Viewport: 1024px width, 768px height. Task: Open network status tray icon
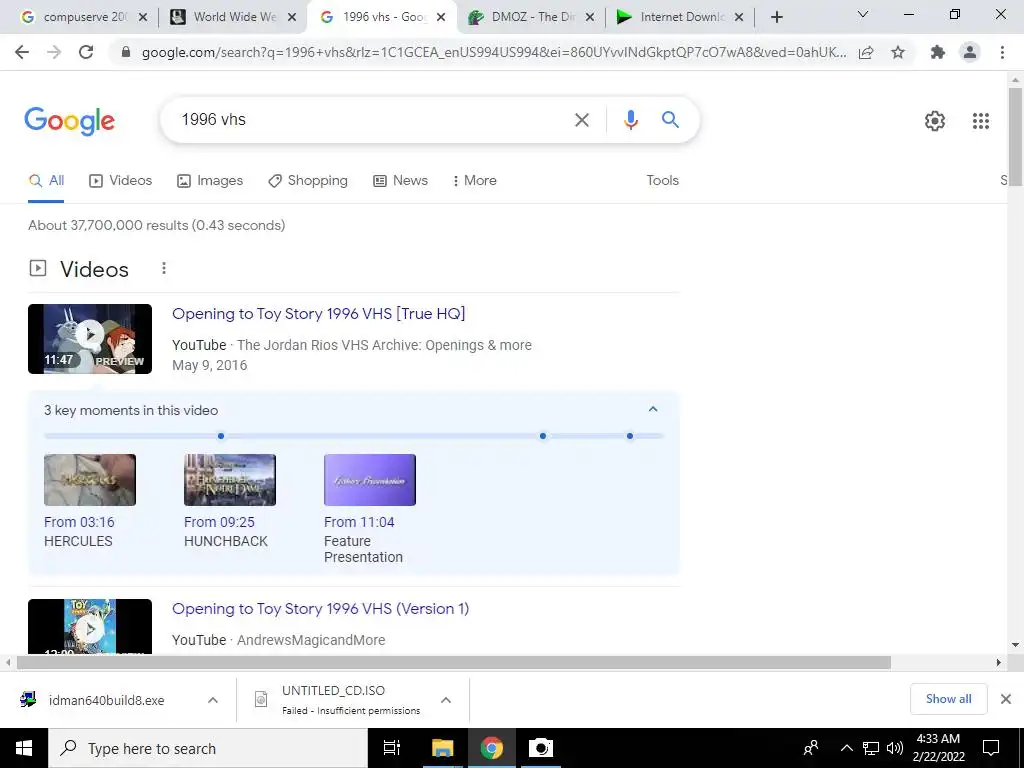click(871, 748)
